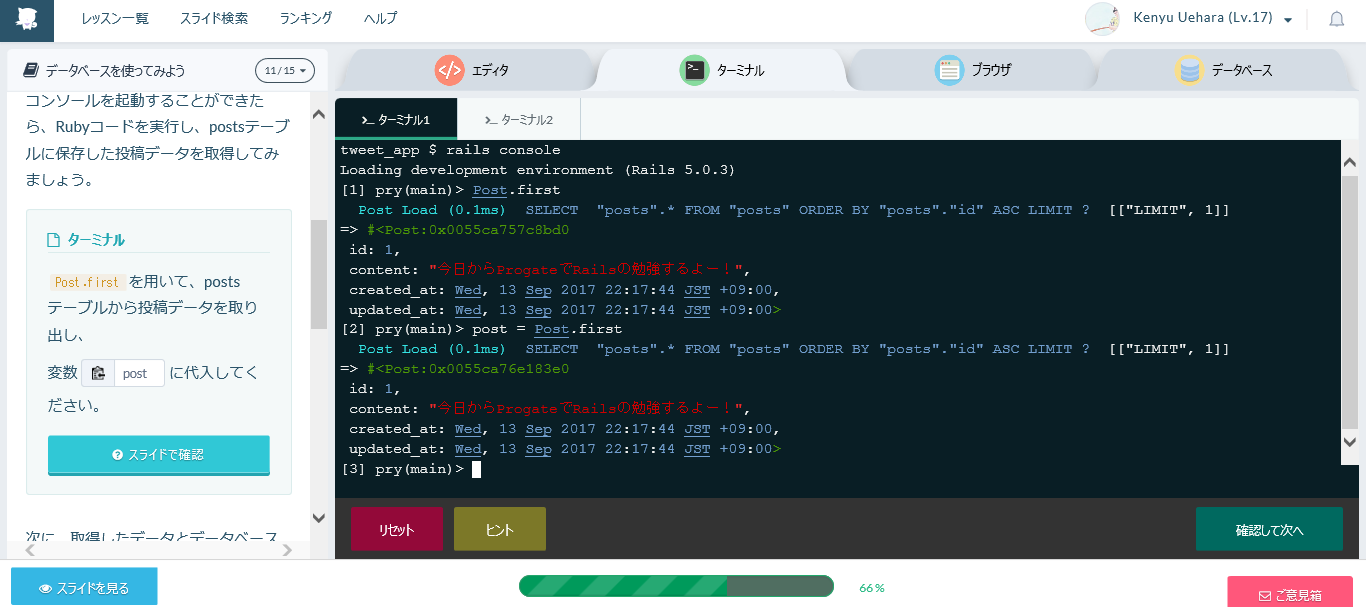The width and height of the screenshot is (1366, 607).
Task: Switch to the ターミナル2 tab
Action: click(518, 120)
